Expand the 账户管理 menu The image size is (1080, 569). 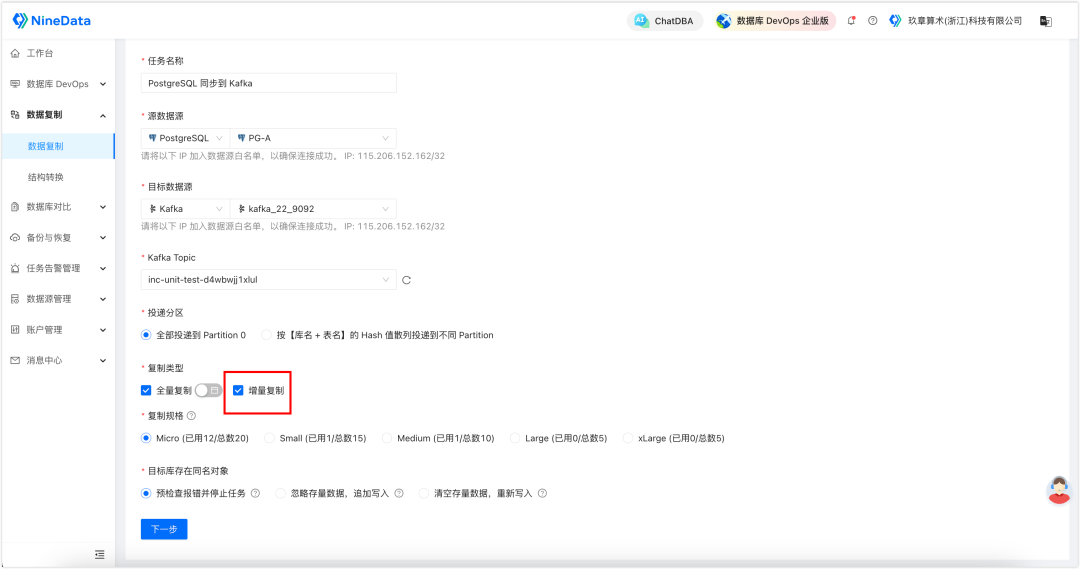click(58, 329)
